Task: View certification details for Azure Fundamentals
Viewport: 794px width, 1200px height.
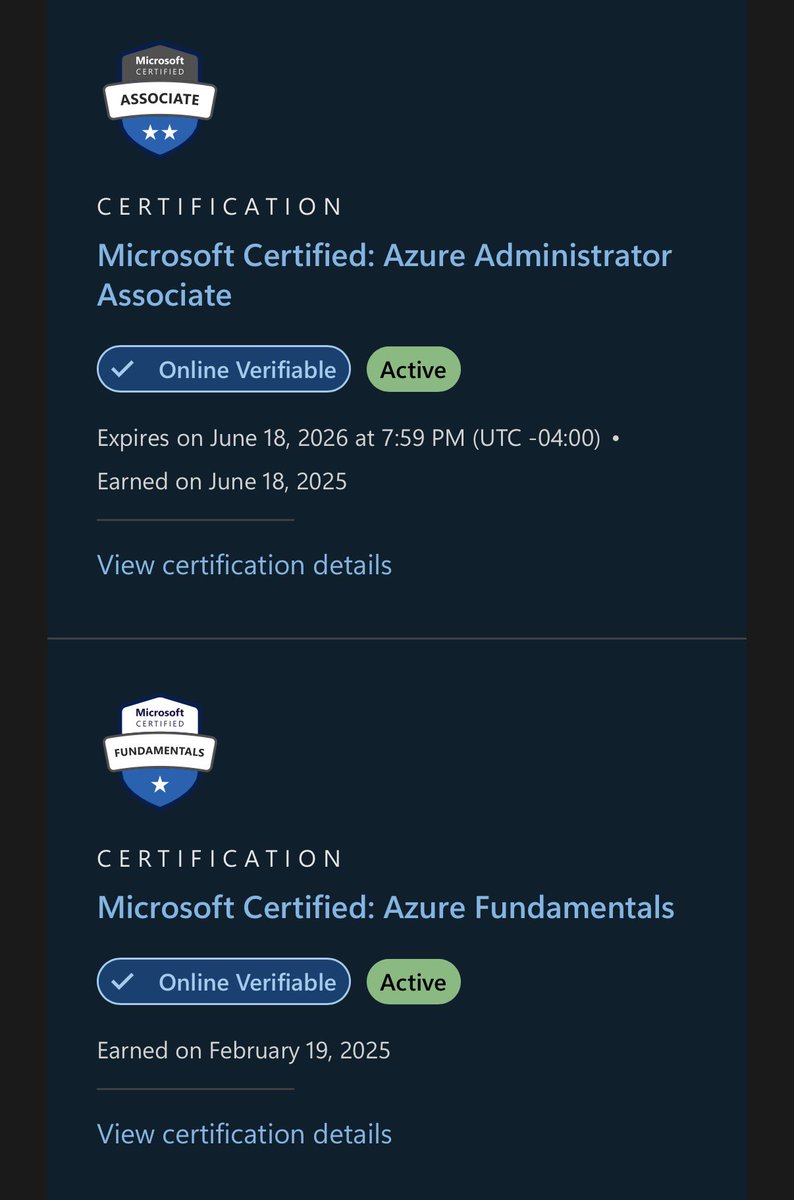Action: pyautogui.click(x=244, y=1134)
